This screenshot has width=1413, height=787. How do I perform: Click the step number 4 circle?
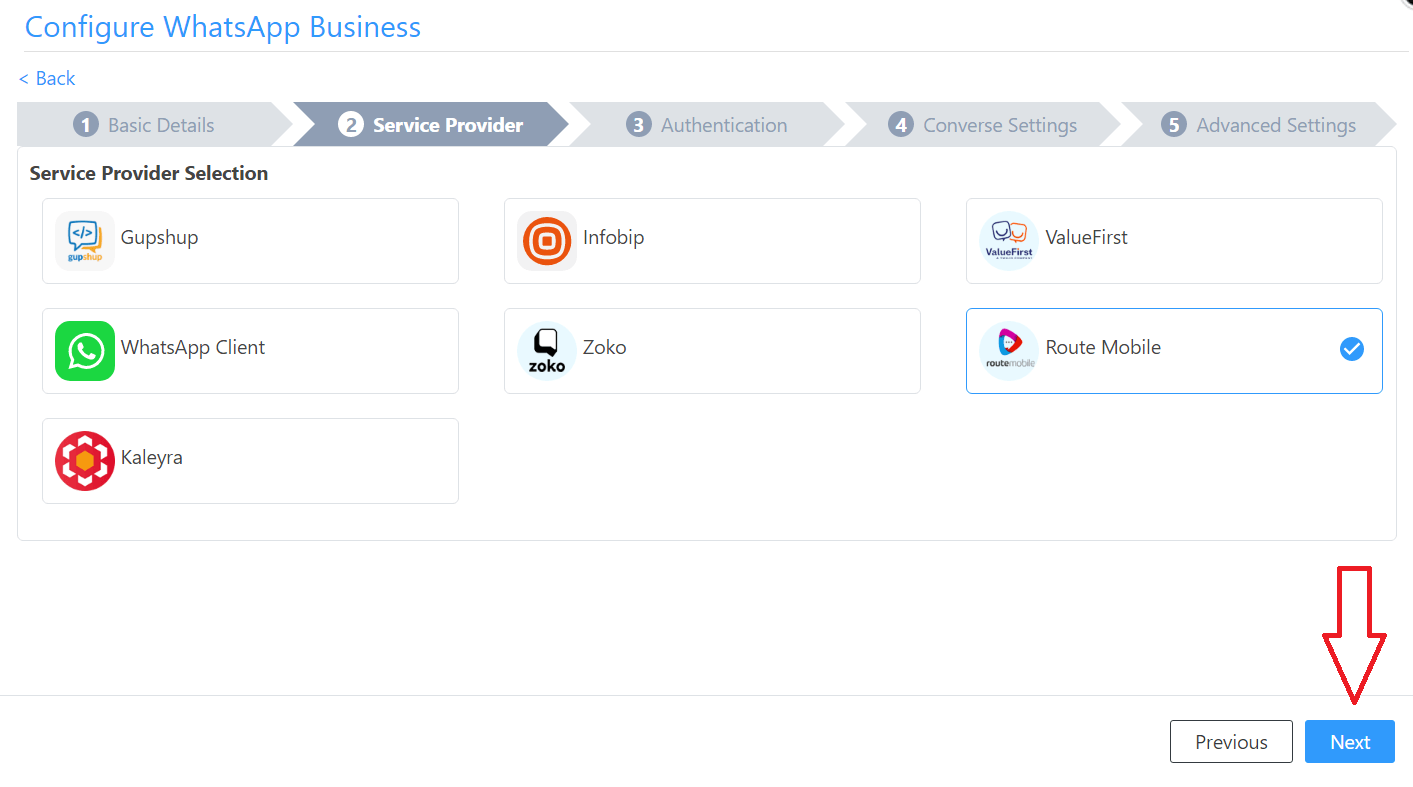tap(901, 125)
